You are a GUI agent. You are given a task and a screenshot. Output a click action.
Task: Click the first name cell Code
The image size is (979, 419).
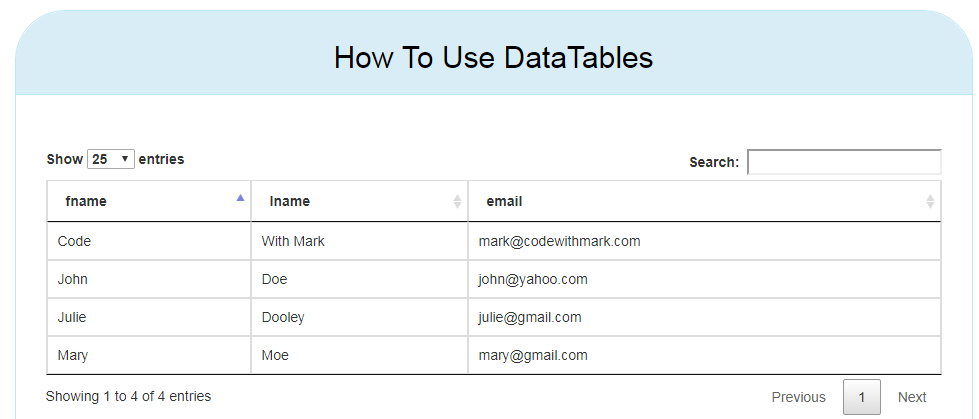pos(75,241)
